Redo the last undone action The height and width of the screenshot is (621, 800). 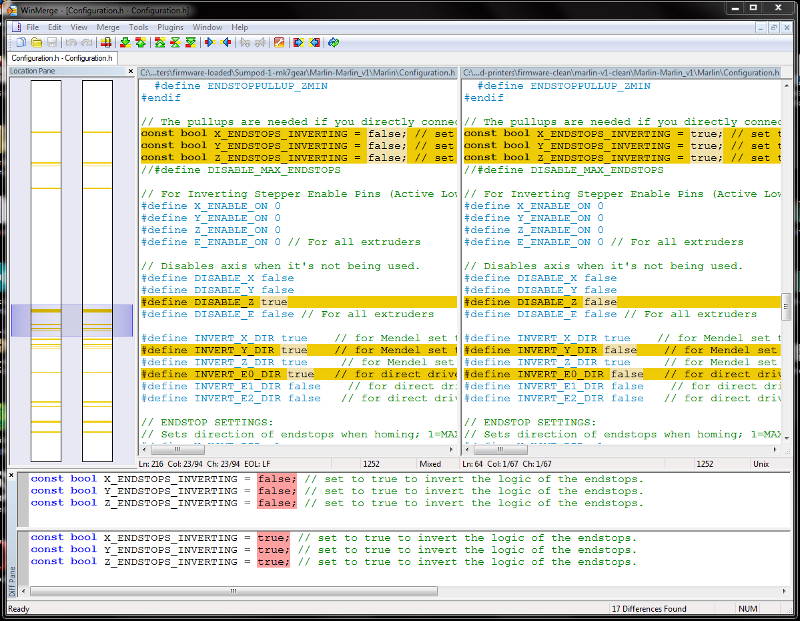coord(87,42)
